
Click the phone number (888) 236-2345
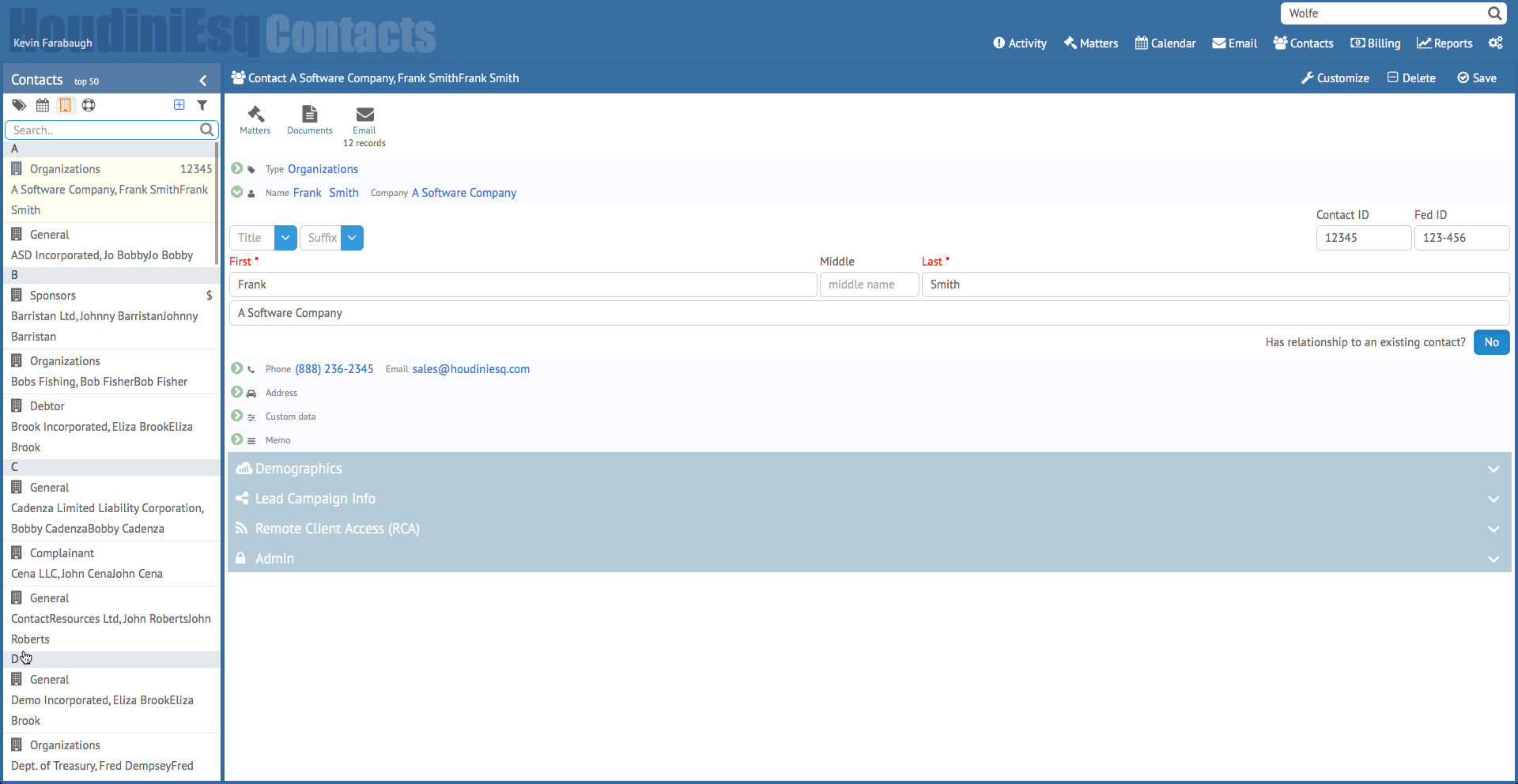334,369
